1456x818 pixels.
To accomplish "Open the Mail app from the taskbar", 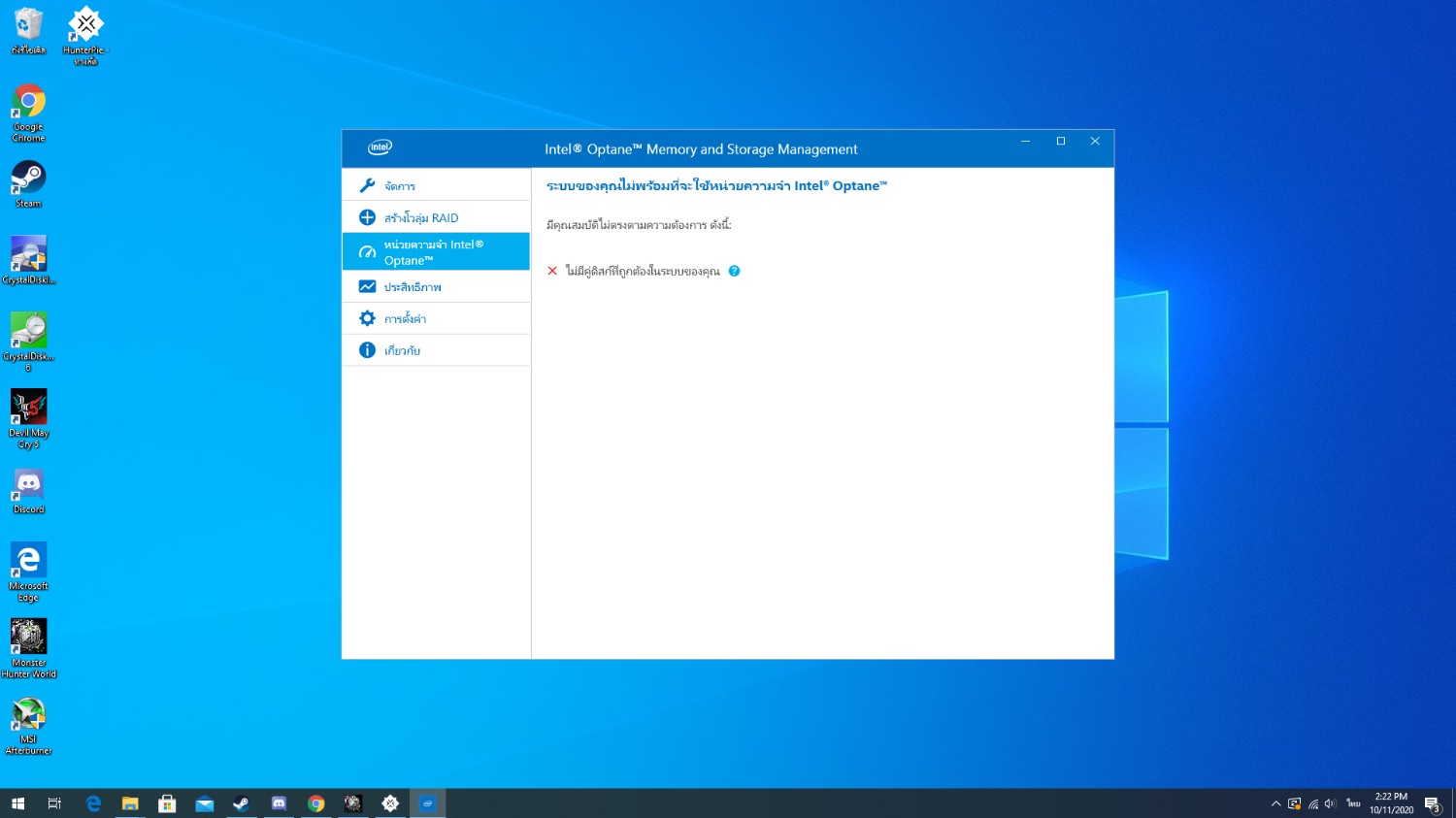I will pyautogui.click(x=204, y=803).
